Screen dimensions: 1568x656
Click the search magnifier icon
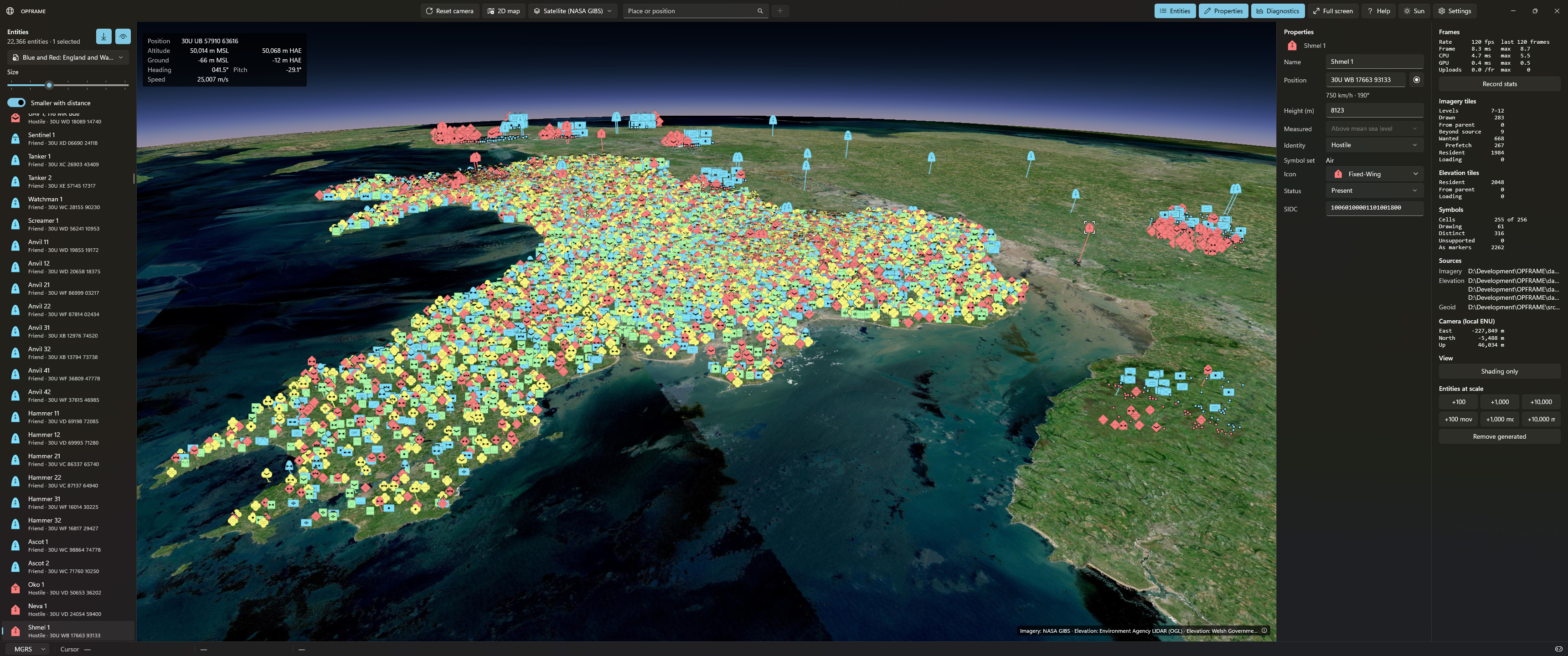pyautogui.click(x=760, y=11)
